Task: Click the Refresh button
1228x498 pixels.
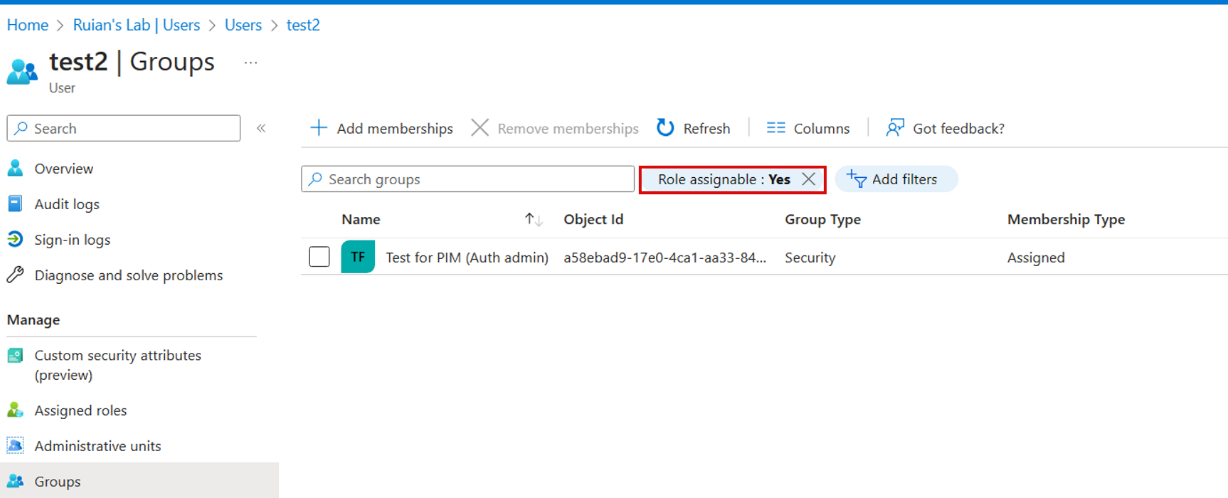Action: [x=694, y=128]
